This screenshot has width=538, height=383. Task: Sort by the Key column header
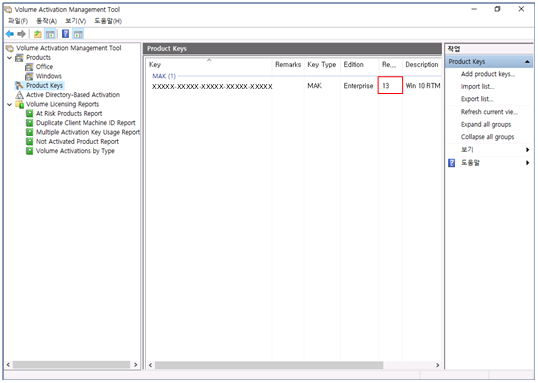(209, 65)
